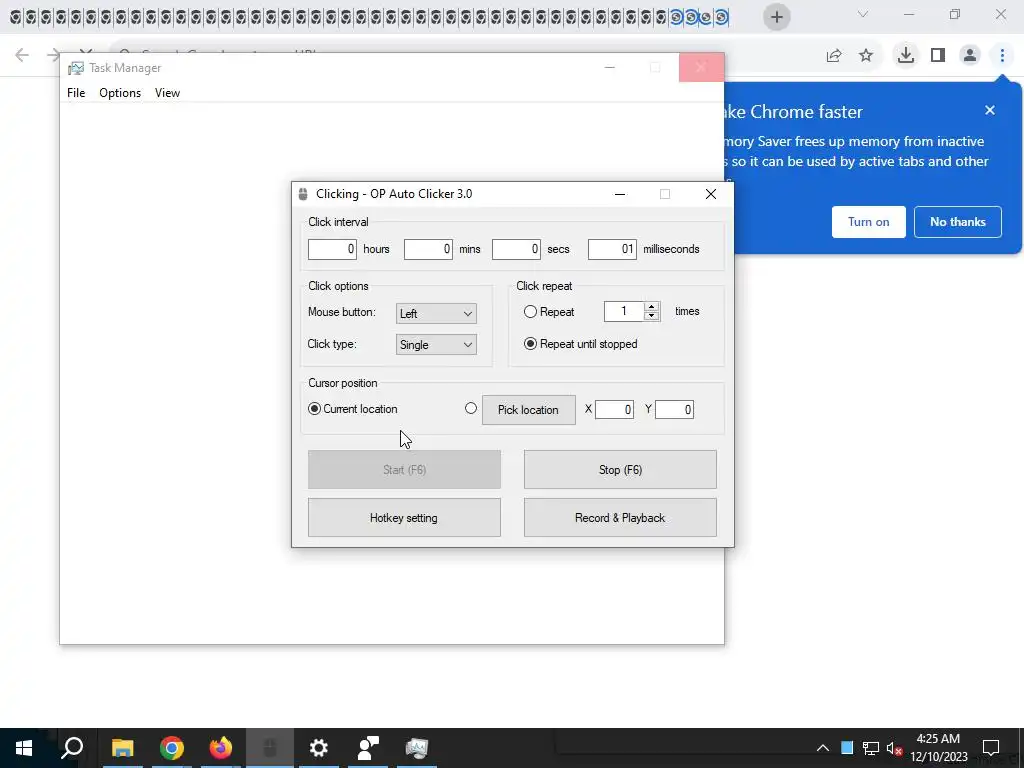
Task: Show hidden tray icons chevron
Action: 823,748
